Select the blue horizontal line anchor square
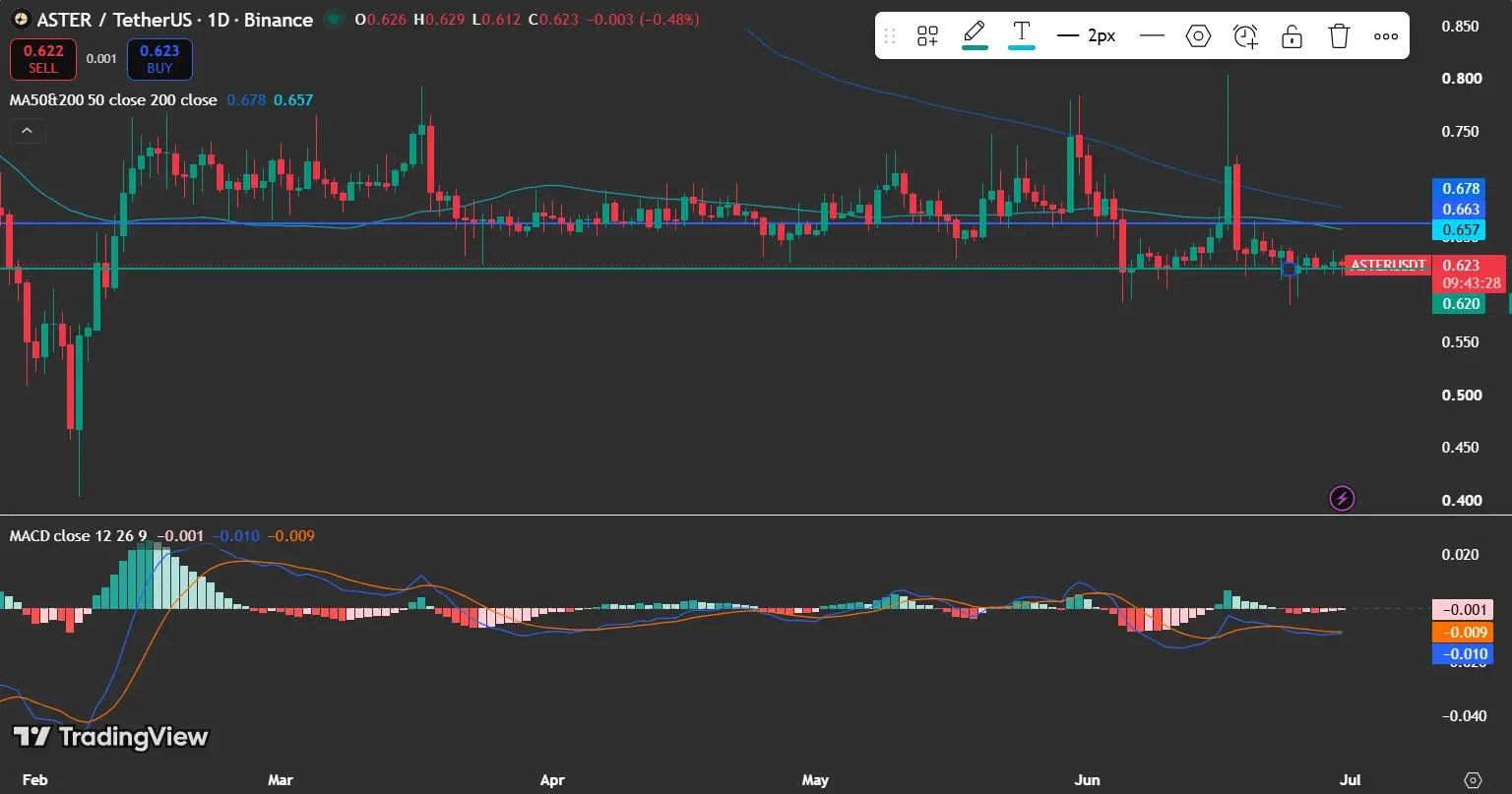1512x794 pixels. click(x=1289, y=269)
